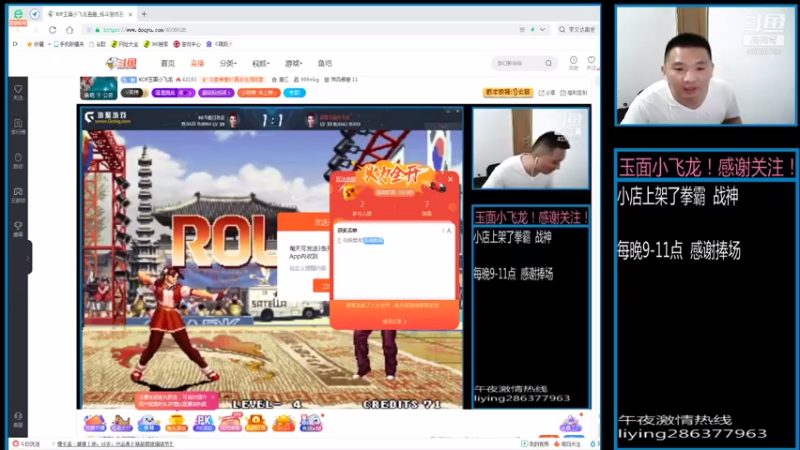The width and height of the screenshot is (800, 450).
Task: Expand the address bar dropdown arrow
Action: [542, 30]
